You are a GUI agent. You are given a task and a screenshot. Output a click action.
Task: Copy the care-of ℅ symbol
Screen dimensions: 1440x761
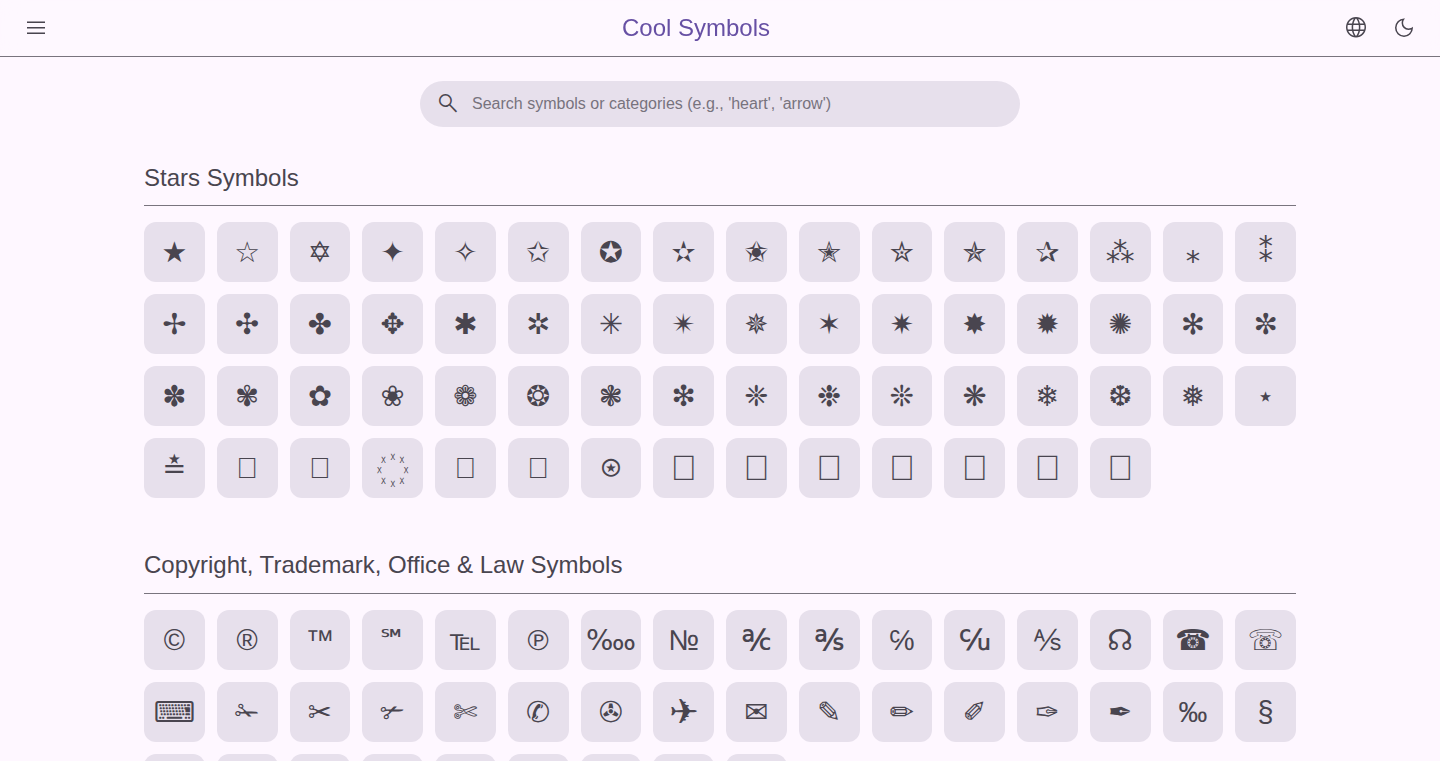point(902,640)
